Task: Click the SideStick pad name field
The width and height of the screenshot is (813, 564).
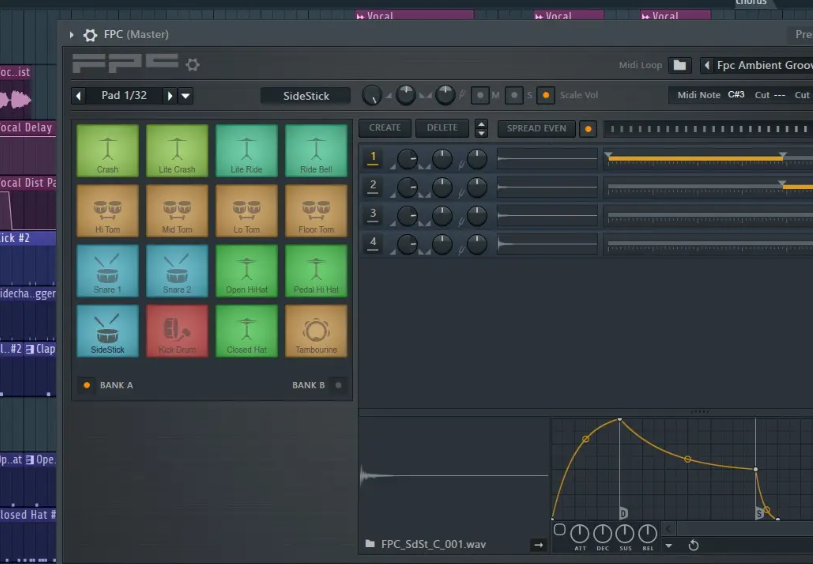Action: (306, 96)
